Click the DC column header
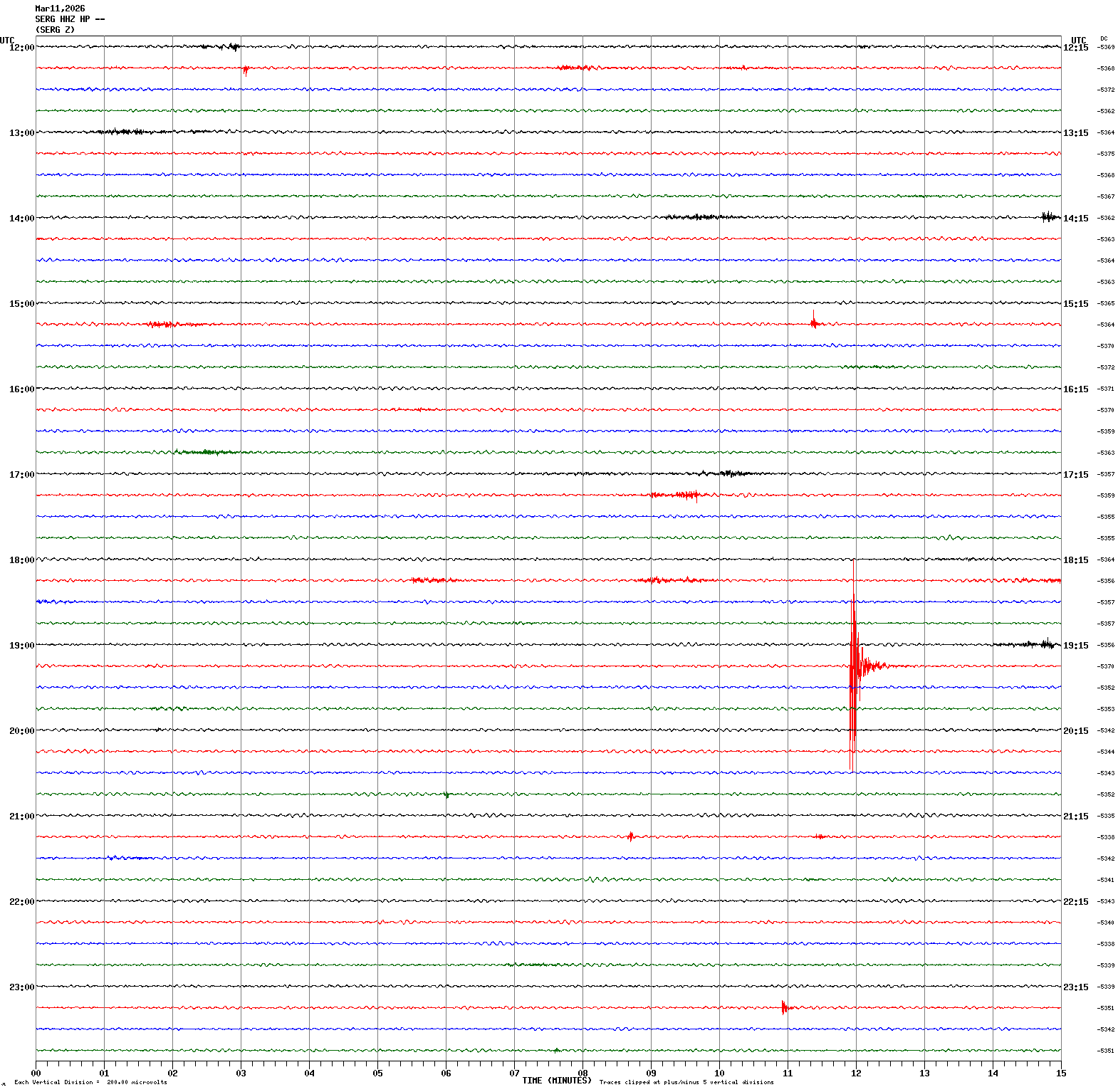Viewport: 1118px width, 1092px height. (1104, 38)
